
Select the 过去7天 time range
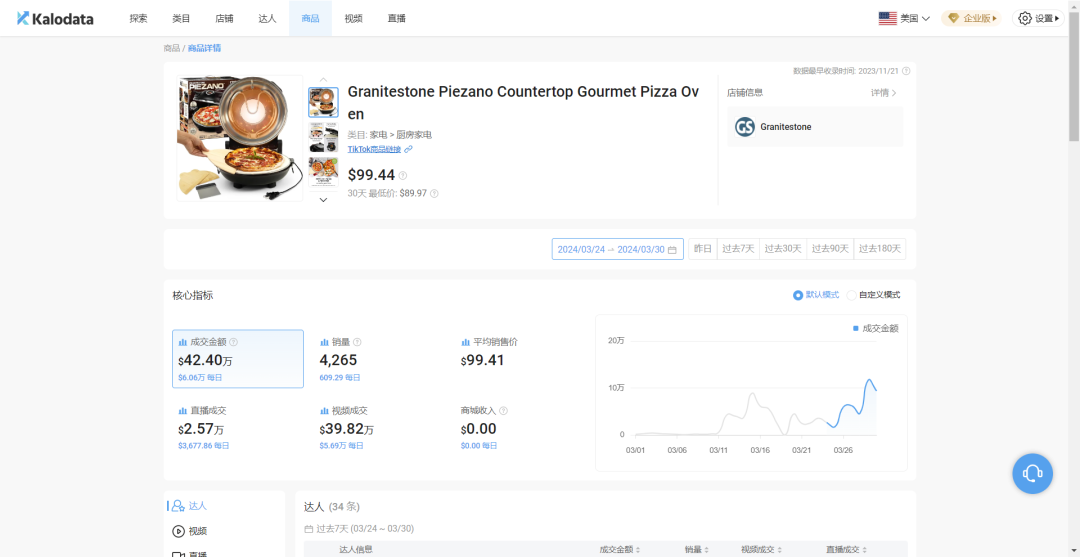(738, 249)
